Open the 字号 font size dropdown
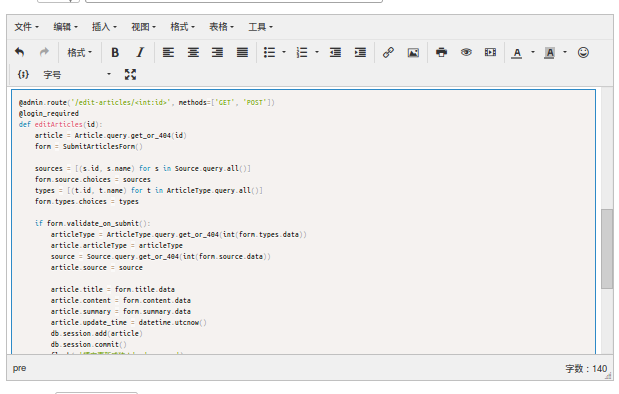The image size is (619, 394). [77, 74]
